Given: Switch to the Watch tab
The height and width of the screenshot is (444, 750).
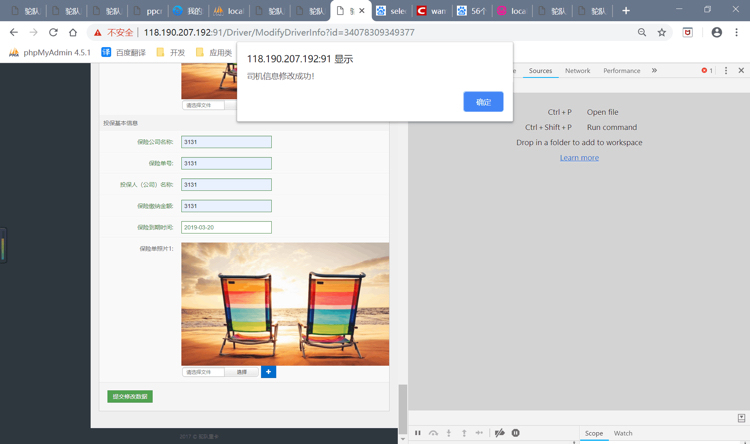Looking at the screenshot, I should pyautogui.click(x=623, y=433).
